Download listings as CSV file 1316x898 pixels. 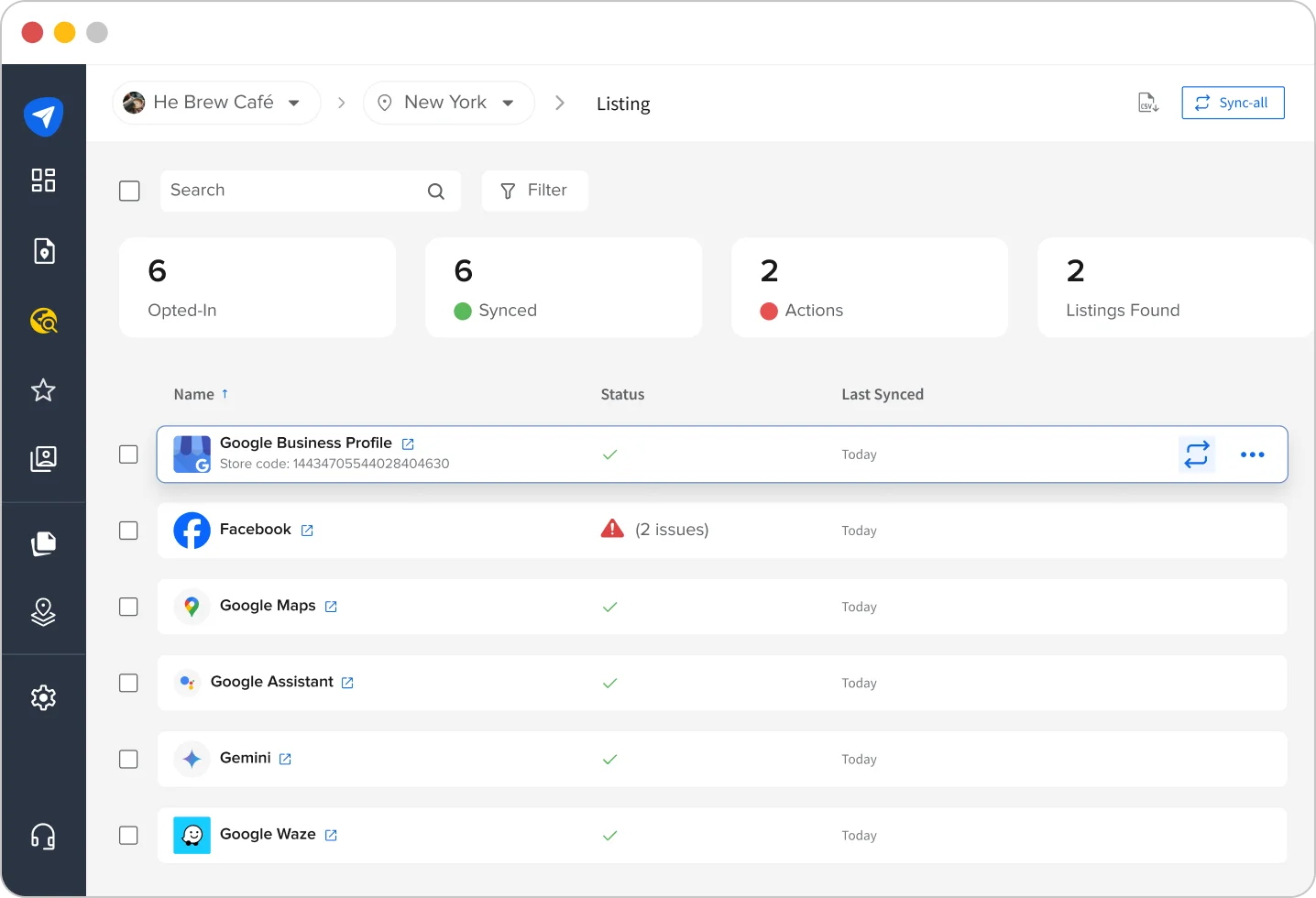point(1147,102)
